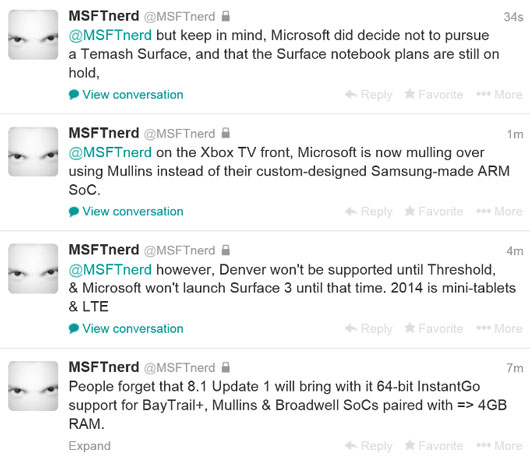
Task: Open @MSFTnerd mention in Xbox TV tweet
Action: (x=110, y=153)
